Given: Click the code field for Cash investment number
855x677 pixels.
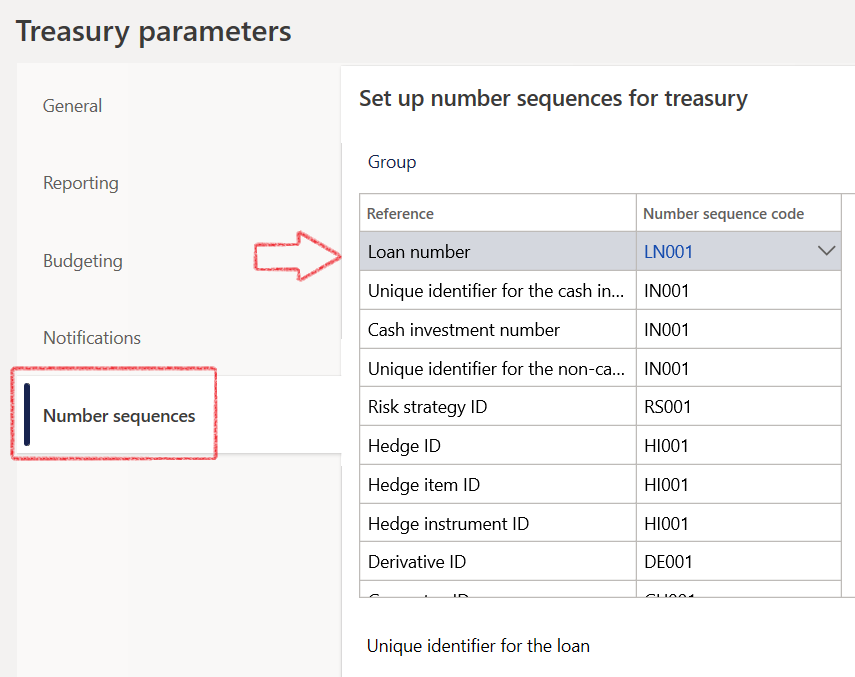Looking at the screenshot, I should pyautogui.click(x=737, y=330).
